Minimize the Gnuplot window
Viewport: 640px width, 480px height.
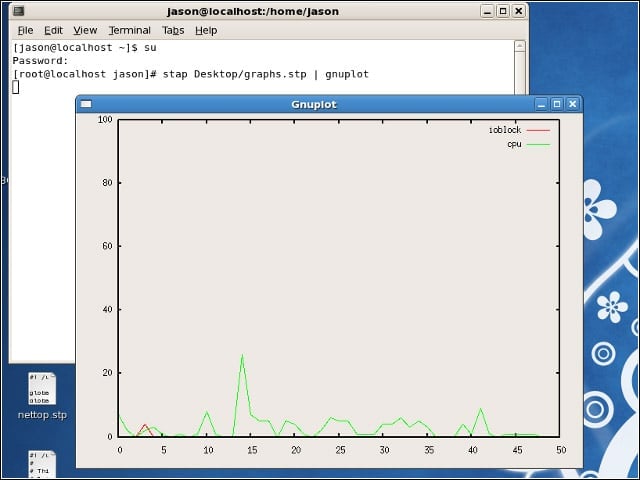click(x=541, y=104)
